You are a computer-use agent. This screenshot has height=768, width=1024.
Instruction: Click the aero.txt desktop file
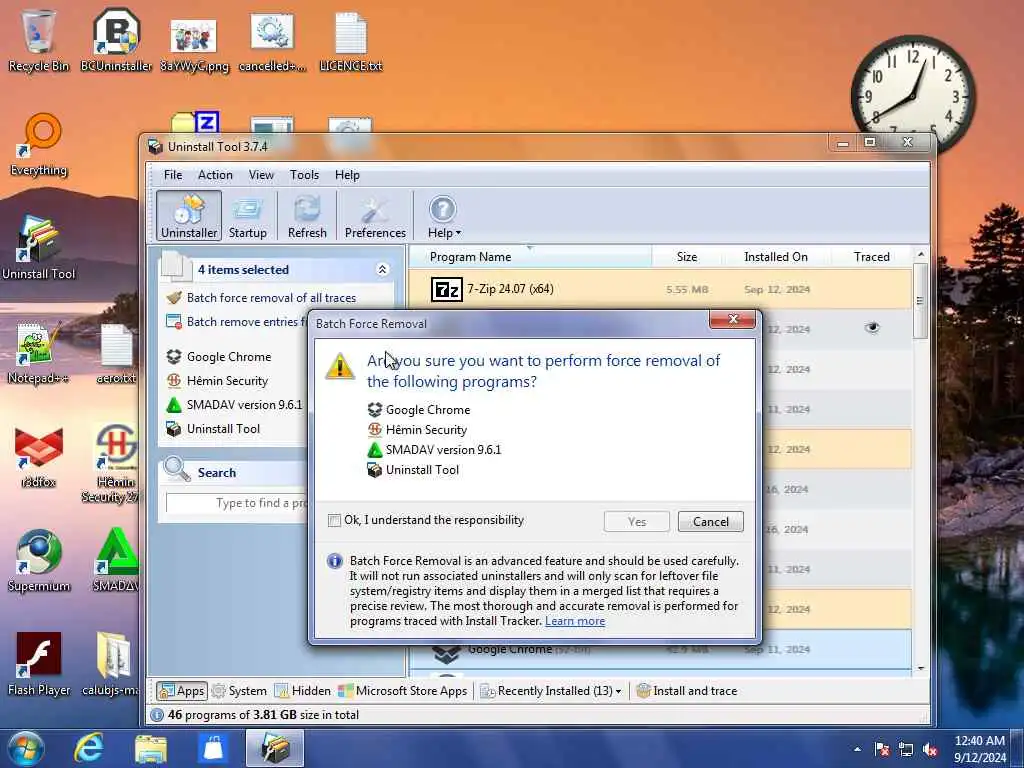[x=116, y=353]
